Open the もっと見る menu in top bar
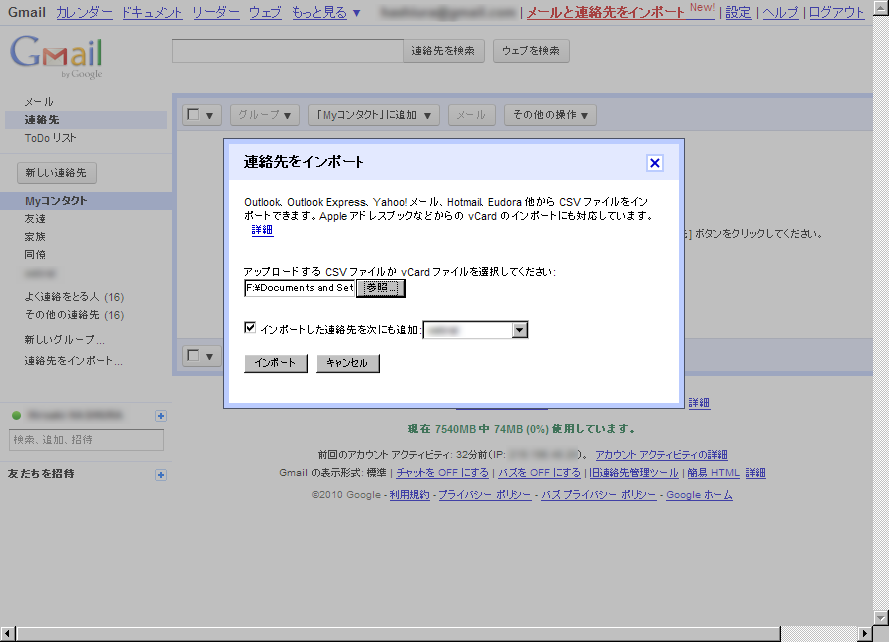 [326, 13]
